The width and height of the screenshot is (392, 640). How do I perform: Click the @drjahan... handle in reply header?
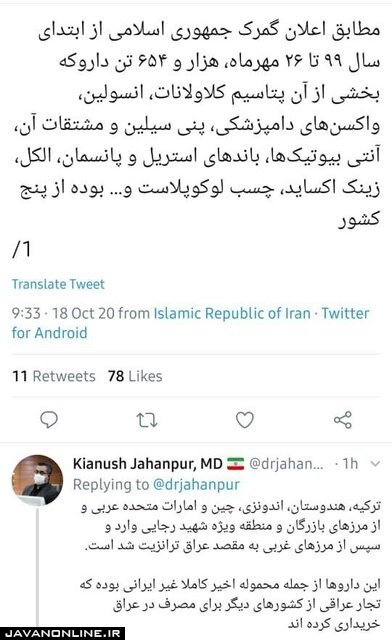(286, 464)
